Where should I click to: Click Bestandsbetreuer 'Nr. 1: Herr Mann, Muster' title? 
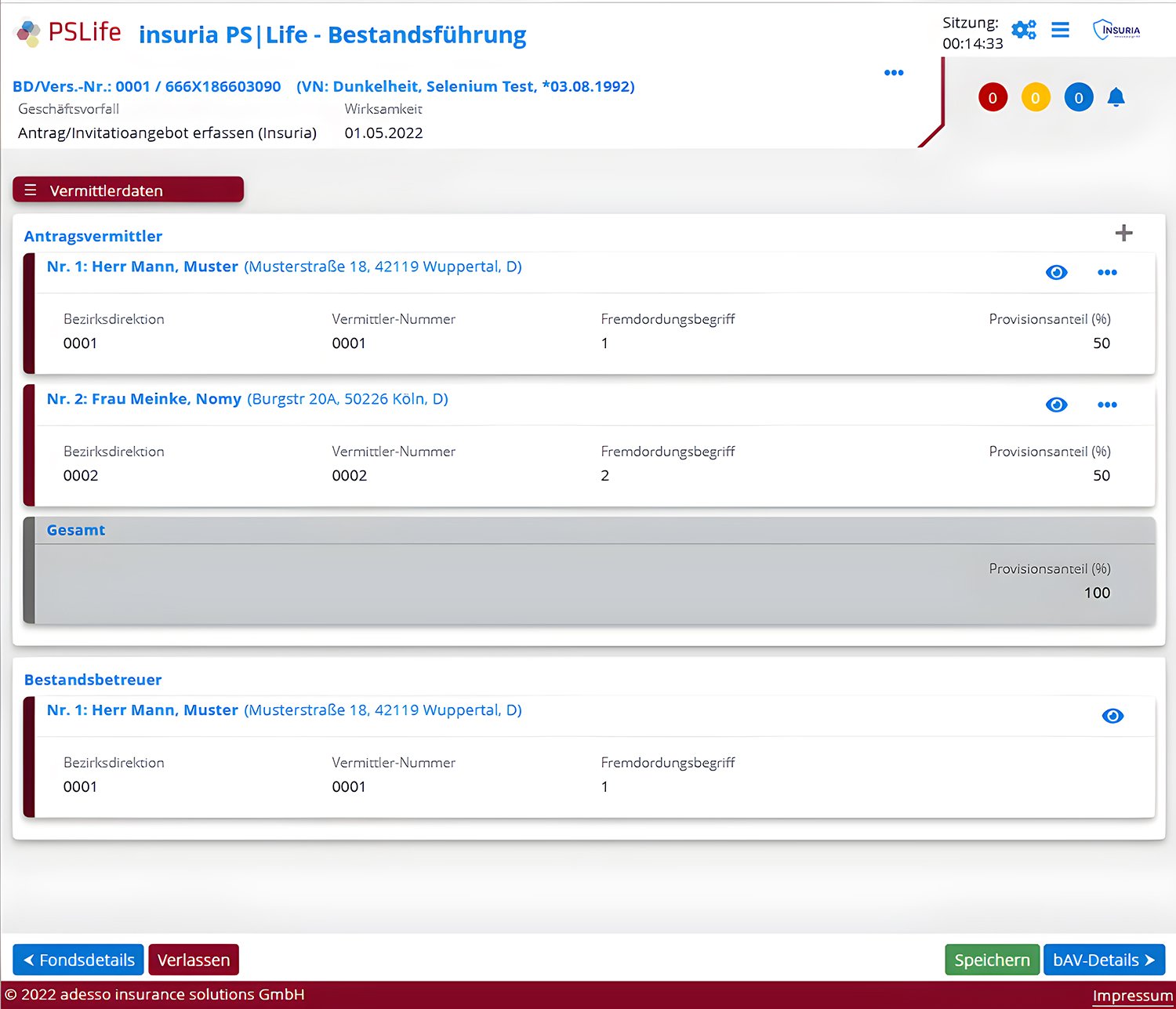(x=143, y=710)
